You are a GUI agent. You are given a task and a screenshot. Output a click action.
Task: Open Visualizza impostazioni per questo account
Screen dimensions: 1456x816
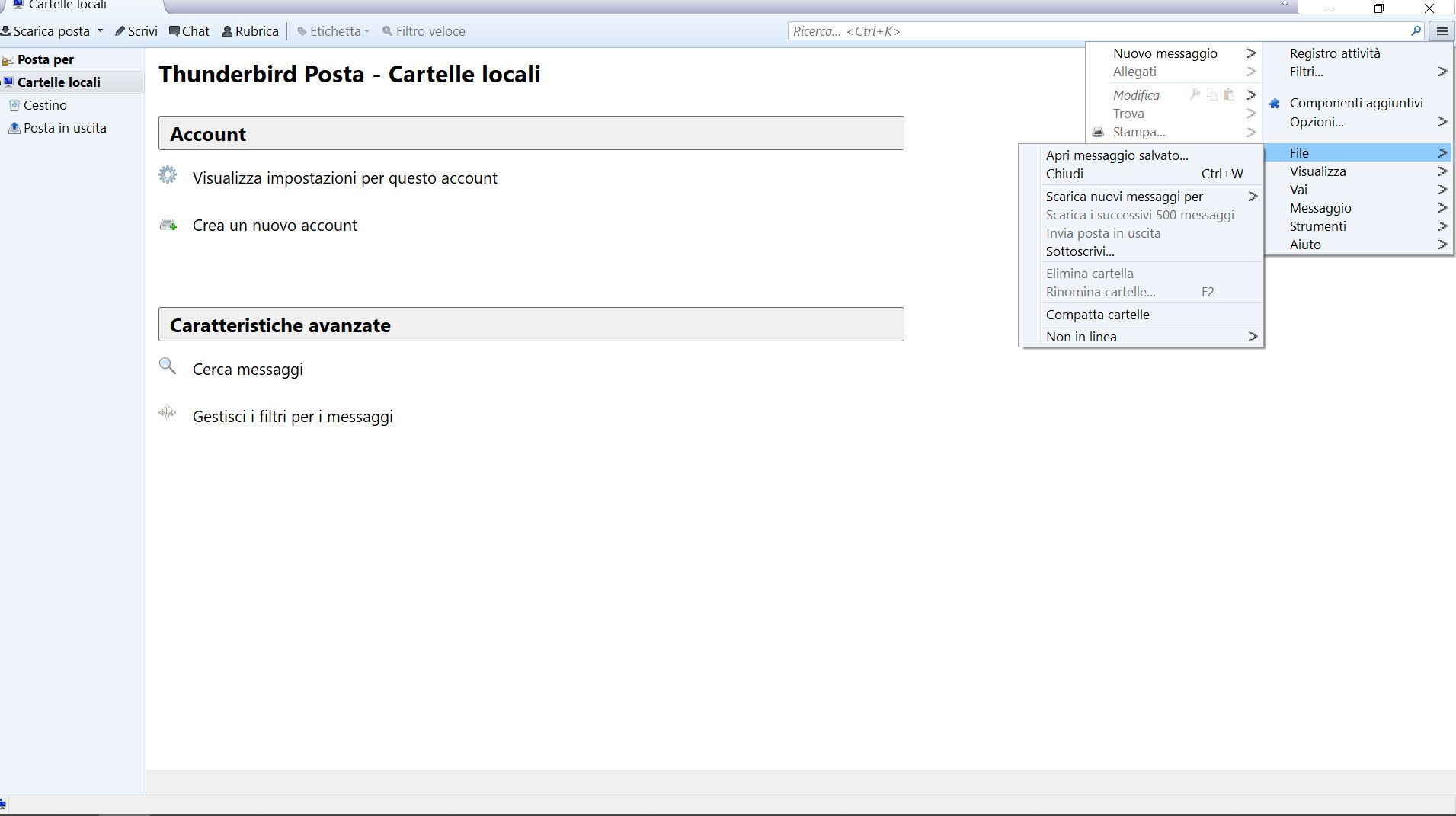[x=345, y=178]
